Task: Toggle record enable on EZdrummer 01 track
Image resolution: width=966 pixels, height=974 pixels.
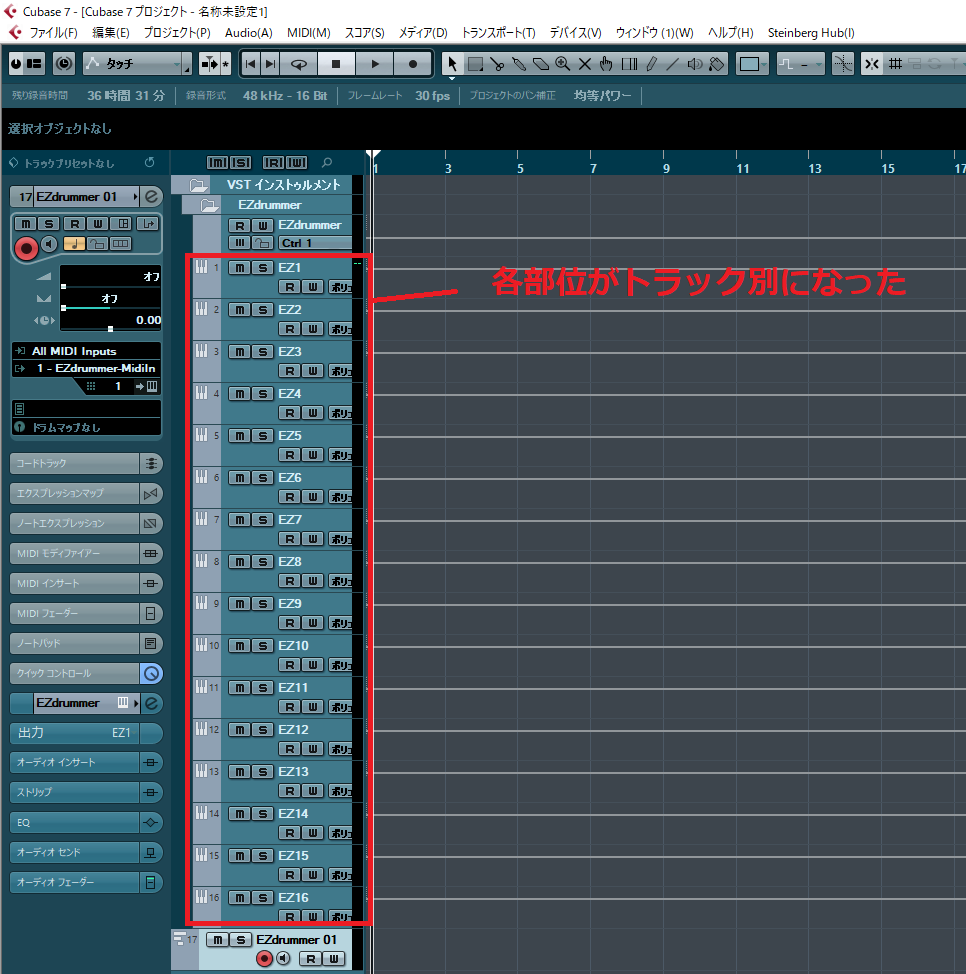Action: (264, 959)
